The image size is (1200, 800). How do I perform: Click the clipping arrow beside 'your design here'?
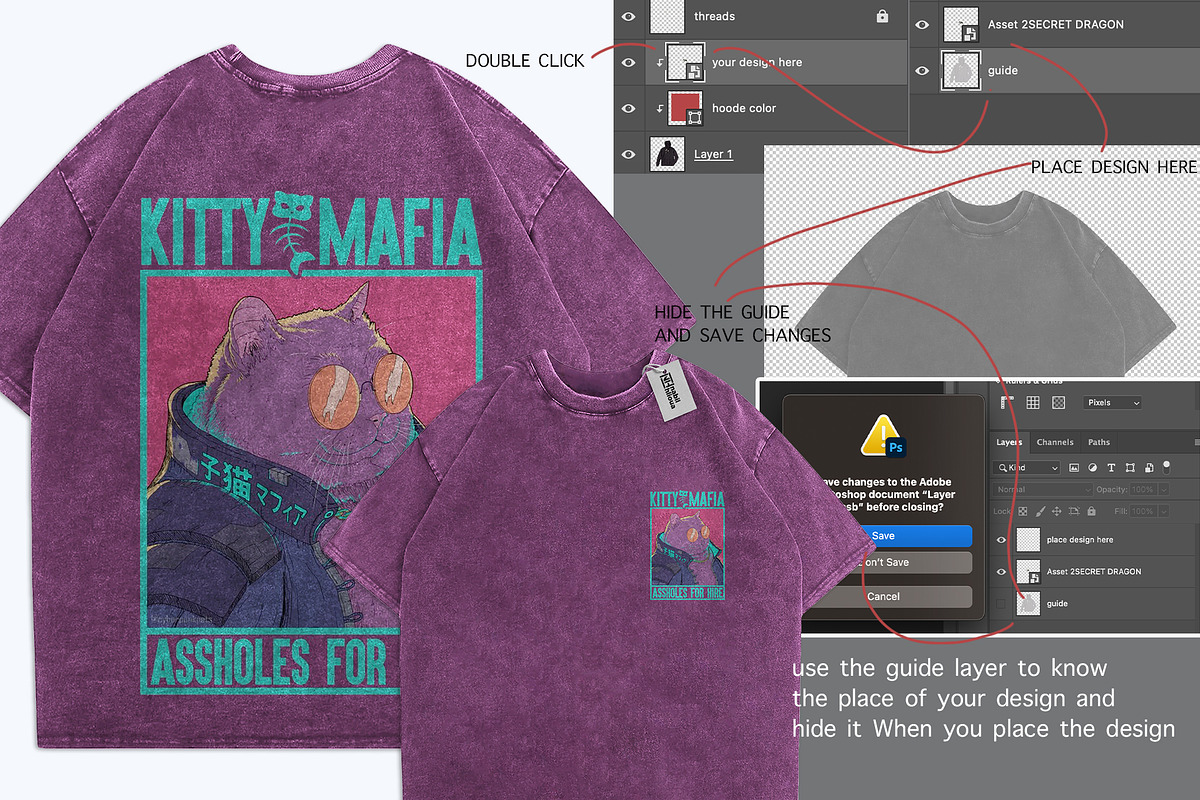658,62
